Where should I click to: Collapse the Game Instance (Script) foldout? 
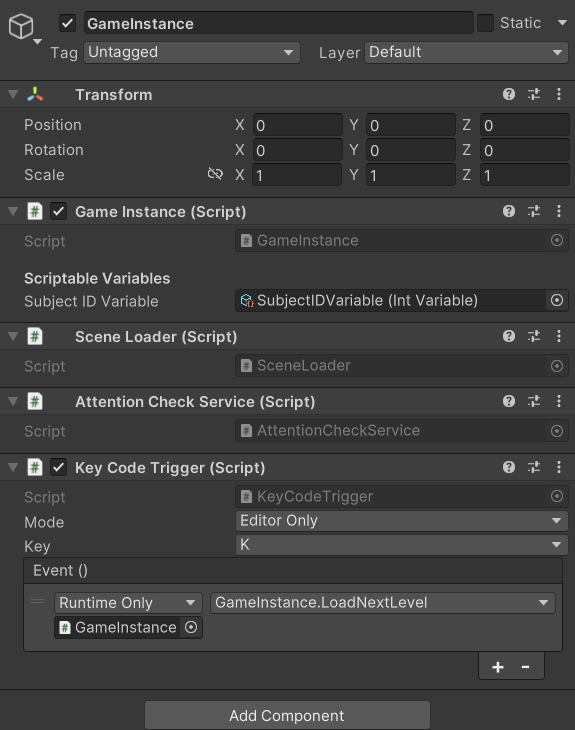pos(13,211)
